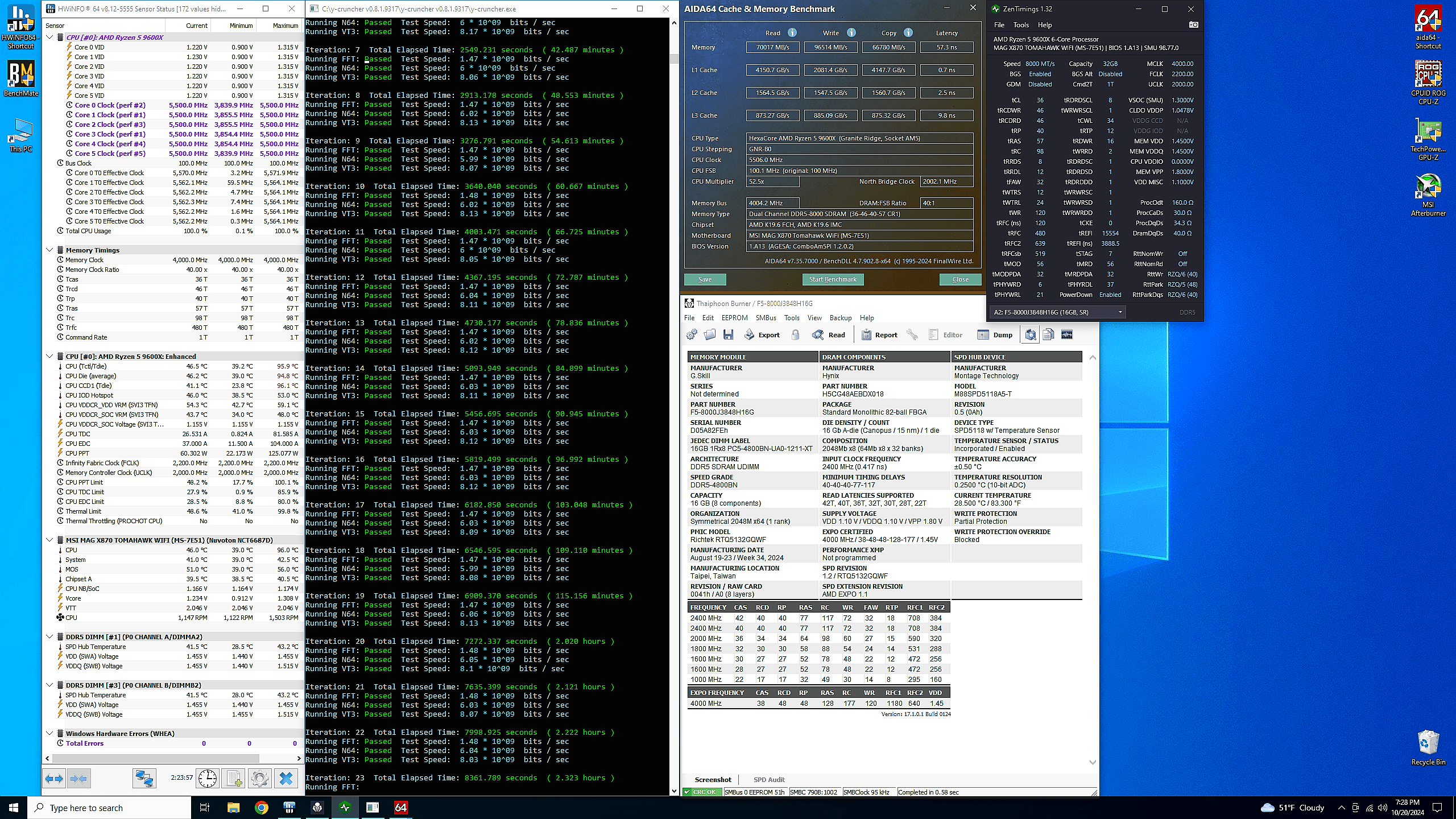Click Dump in Thaiphoon Burner toolbar

click(x=995, y=335)
